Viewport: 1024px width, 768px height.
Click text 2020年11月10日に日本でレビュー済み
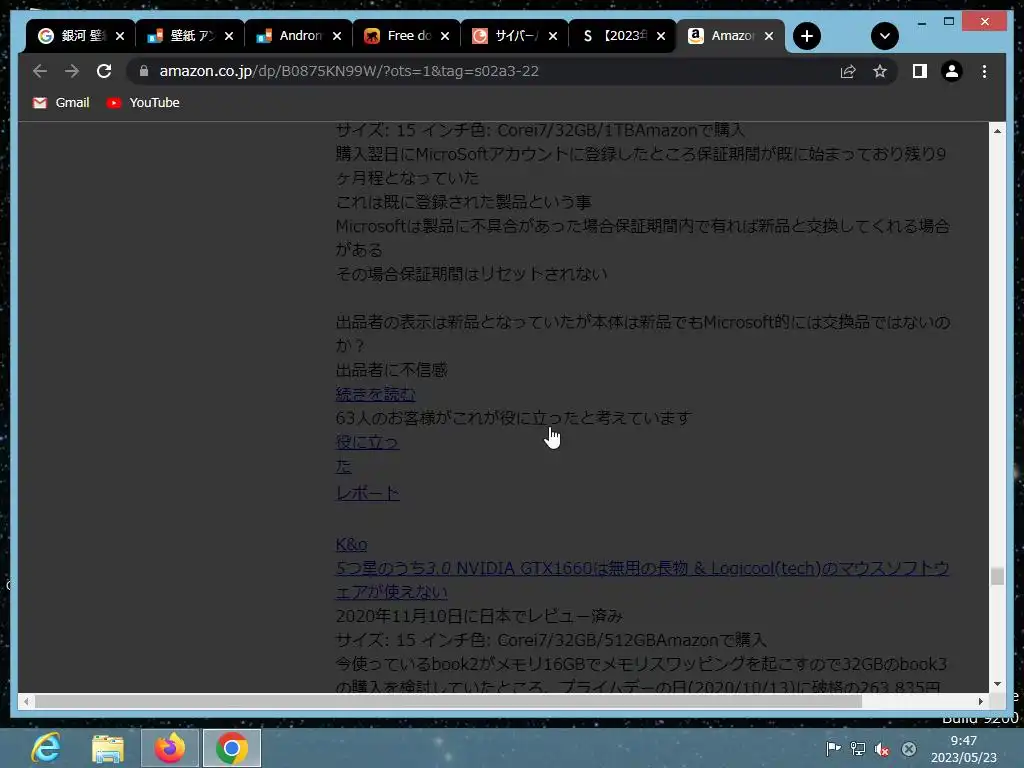click(479, 616)
